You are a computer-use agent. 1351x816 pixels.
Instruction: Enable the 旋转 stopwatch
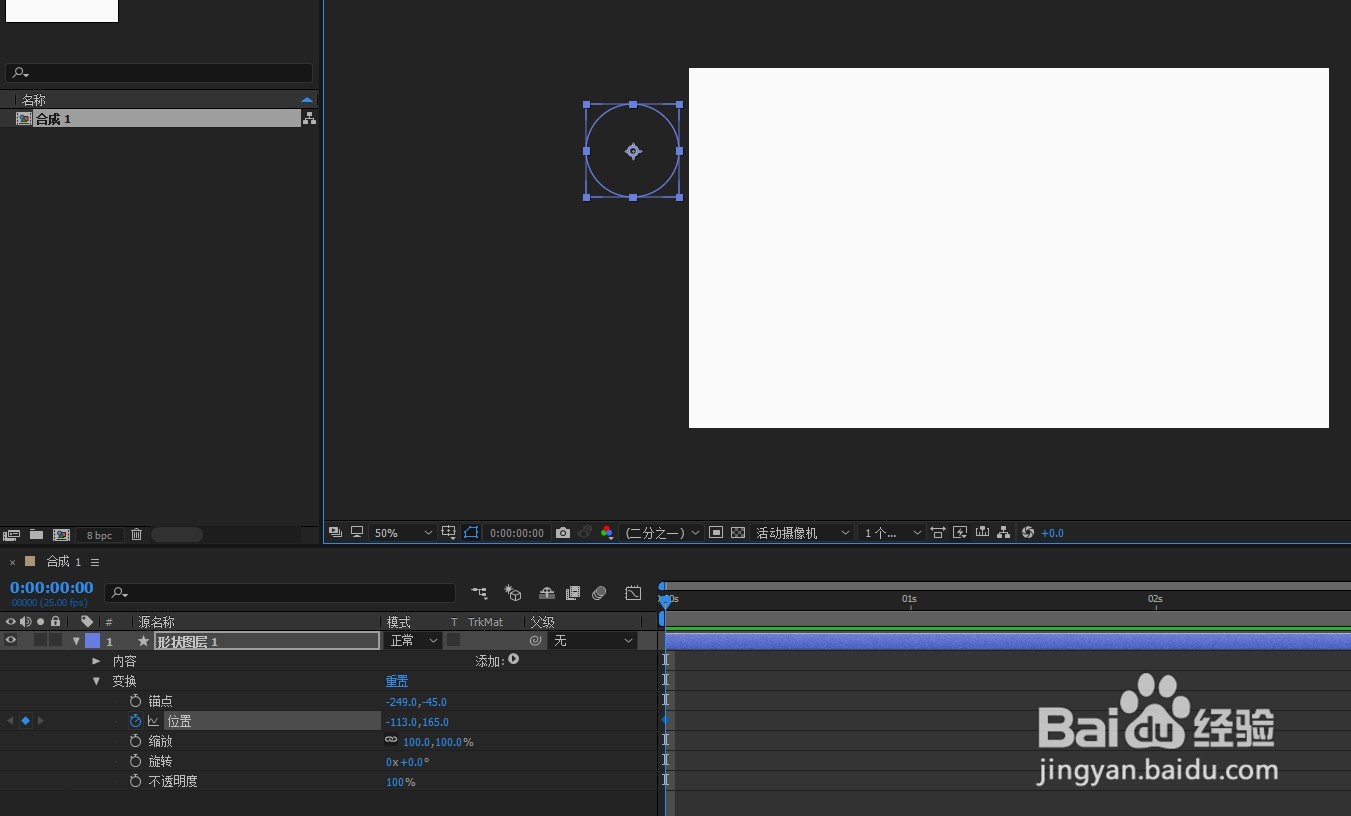135,761
